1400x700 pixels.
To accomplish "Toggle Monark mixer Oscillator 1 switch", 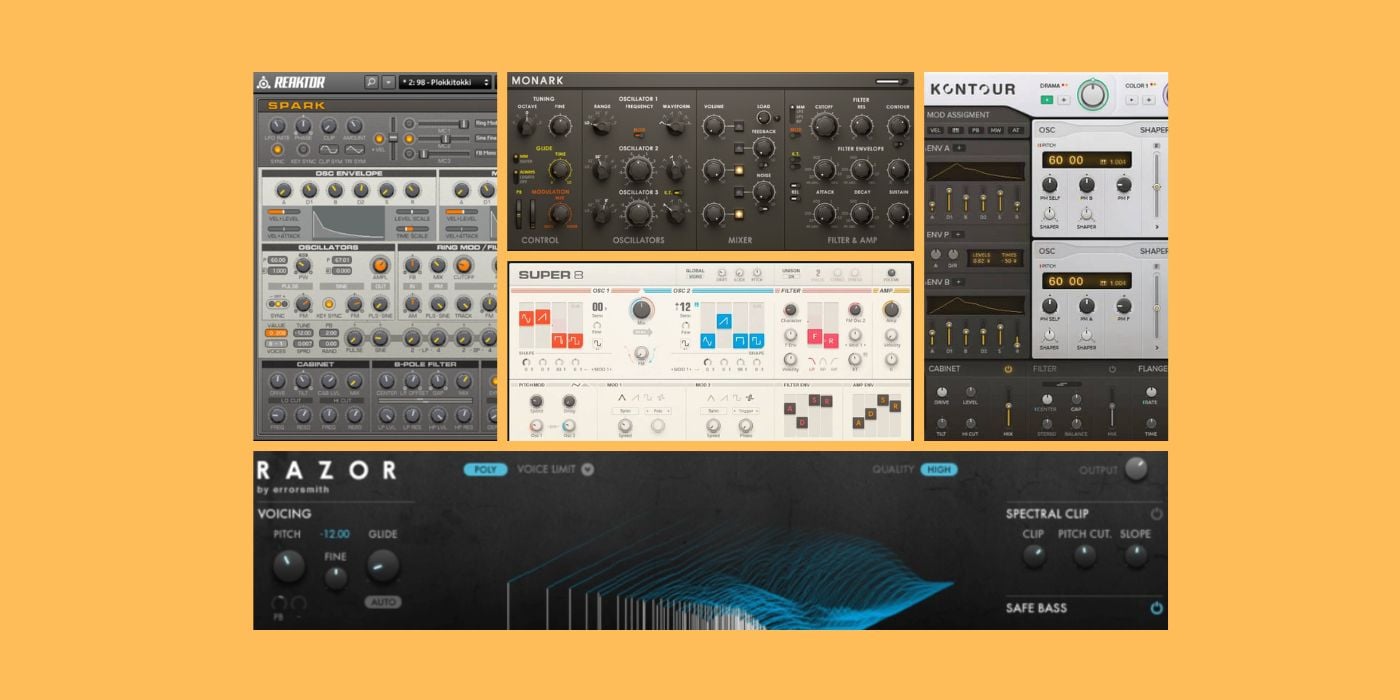I will (x=738, y=126).
